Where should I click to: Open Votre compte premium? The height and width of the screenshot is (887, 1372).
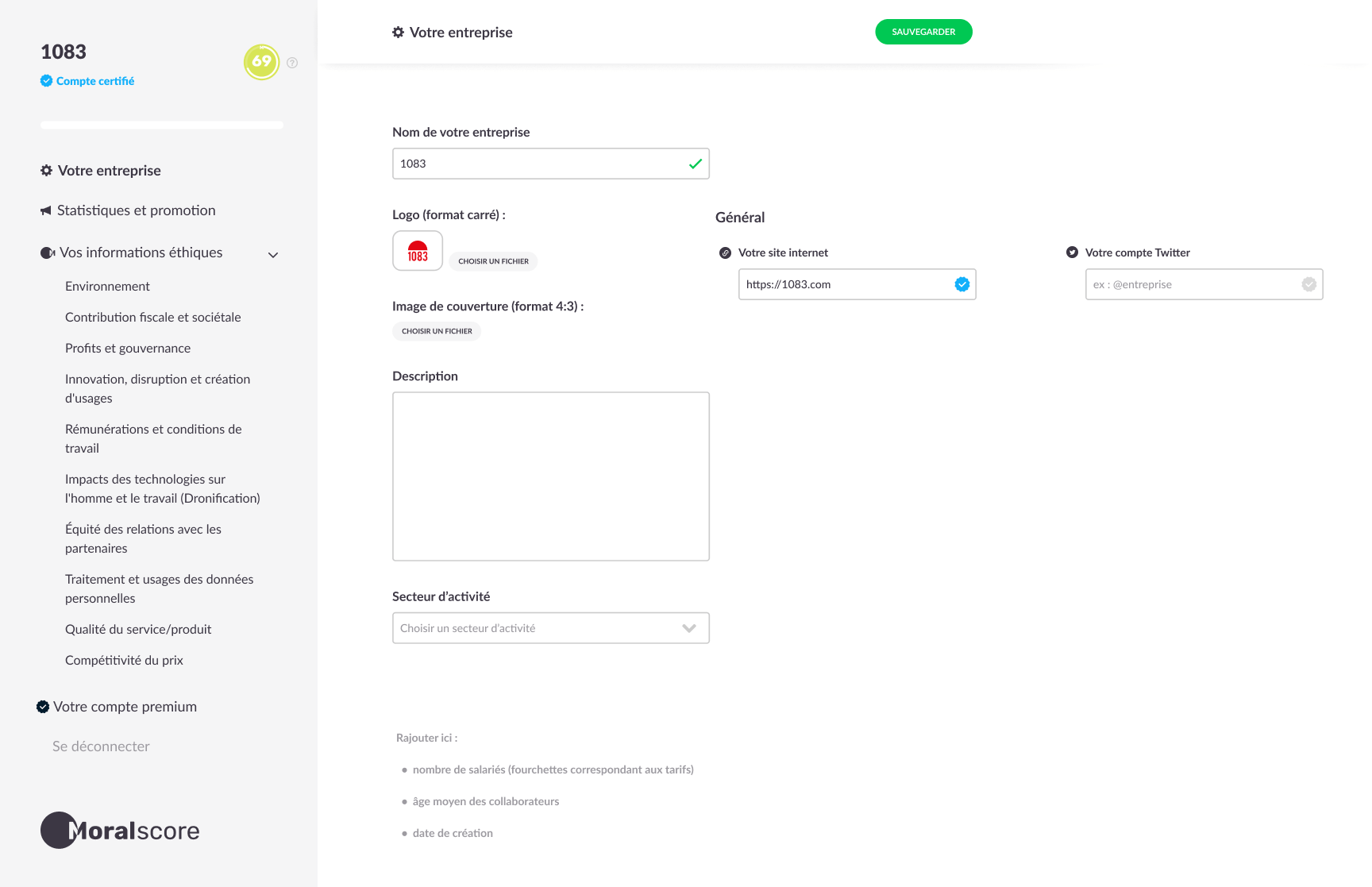point(125,707)
